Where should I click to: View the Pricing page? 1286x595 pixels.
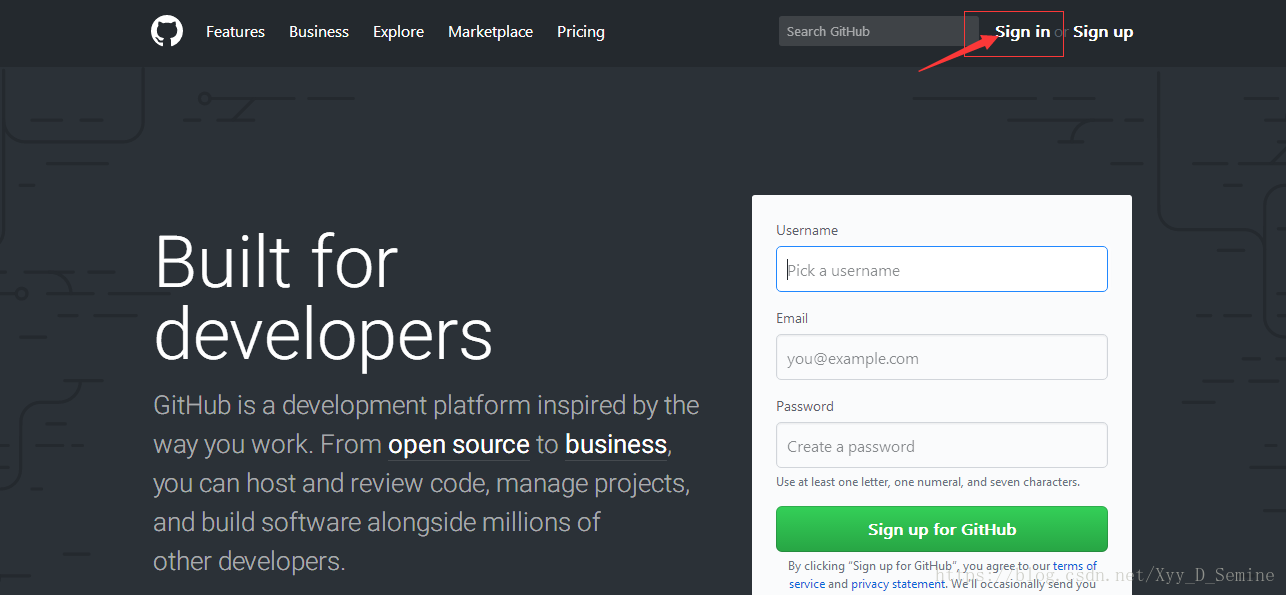(581, 32)
